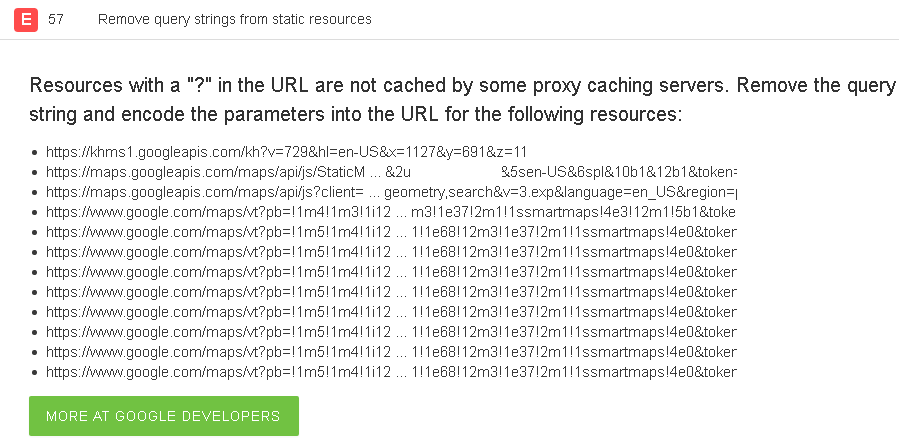Open the second !1m5!1m4 maps/vt link

tap(391, 252)
